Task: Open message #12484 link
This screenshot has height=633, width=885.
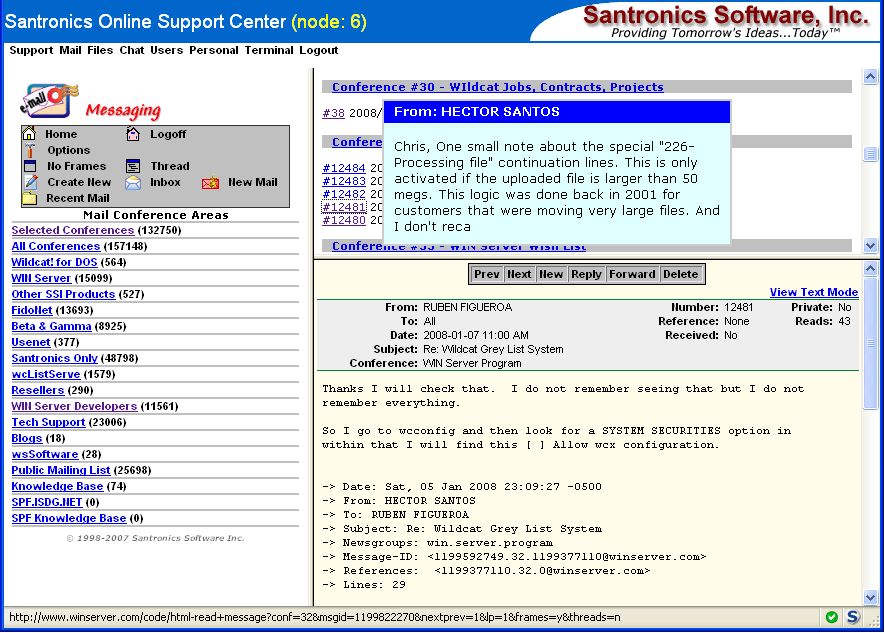Action: (344, 168)
